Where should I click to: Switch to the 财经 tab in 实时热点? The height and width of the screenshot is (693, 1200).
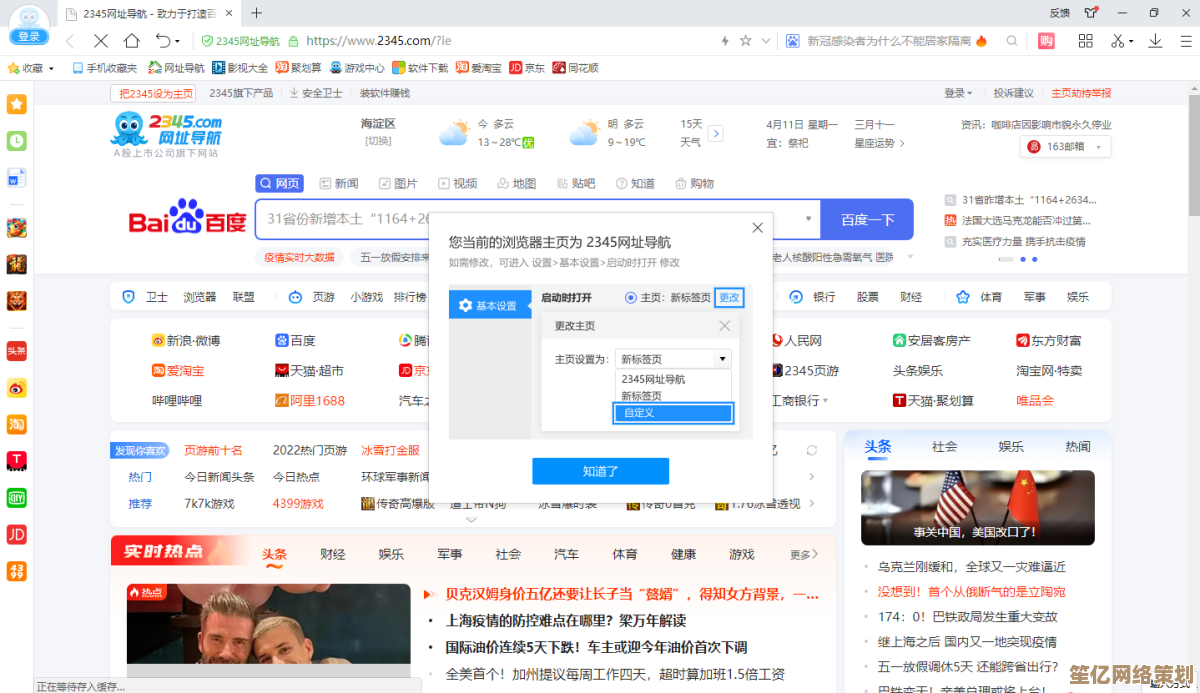pyautogui.click(x=331, y=553)
